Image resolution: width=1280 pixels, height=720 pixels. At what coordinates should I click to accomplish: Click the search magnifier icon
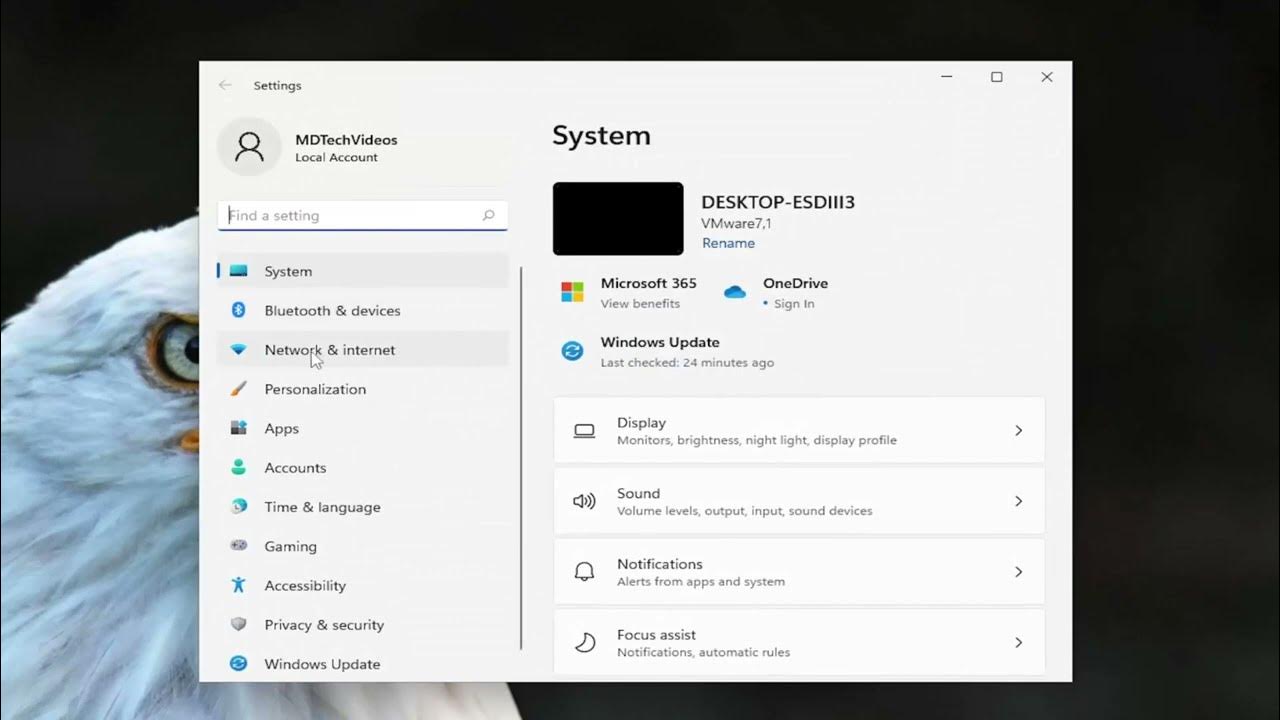(x=488, y=215)
